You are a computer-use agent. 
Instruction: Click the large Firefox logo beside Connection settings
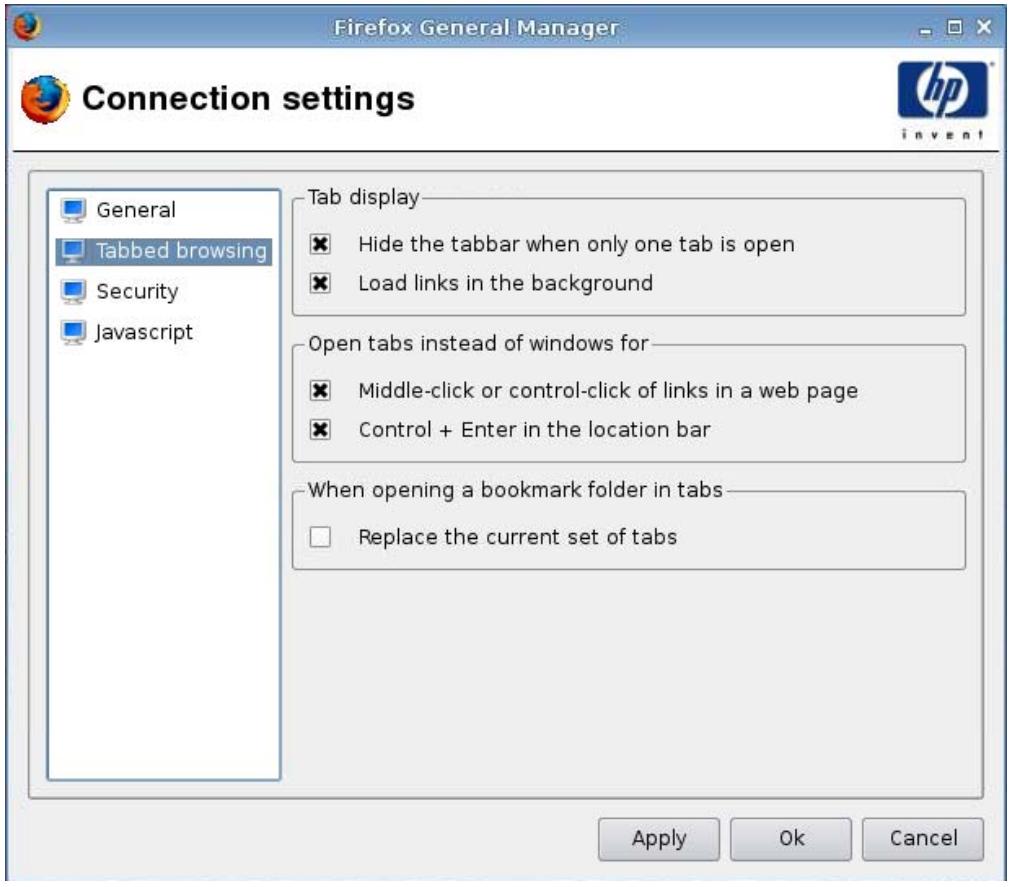(45, 99)
